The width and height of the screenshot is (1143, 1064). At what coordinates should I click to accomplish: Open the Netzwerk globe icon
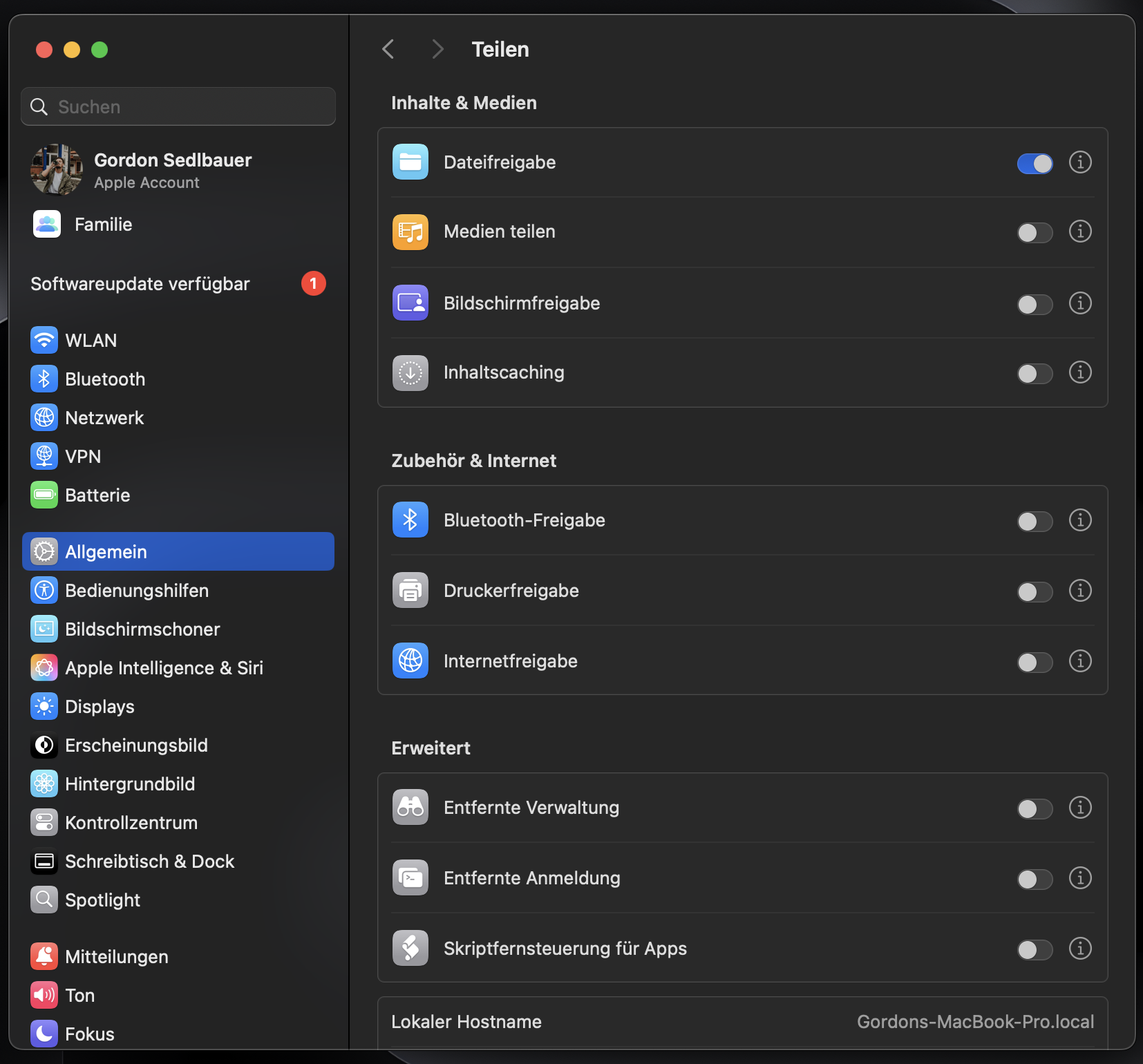(44, 417)
